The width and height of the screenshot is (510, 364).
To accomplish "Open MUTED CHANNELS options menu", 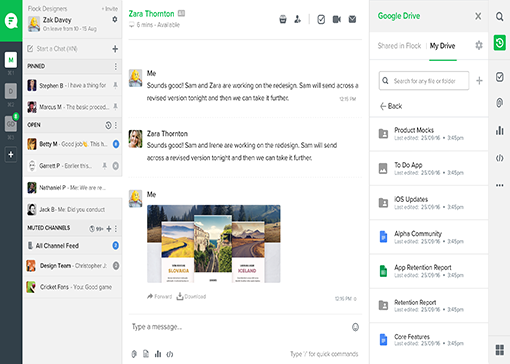I will [116, 229].
